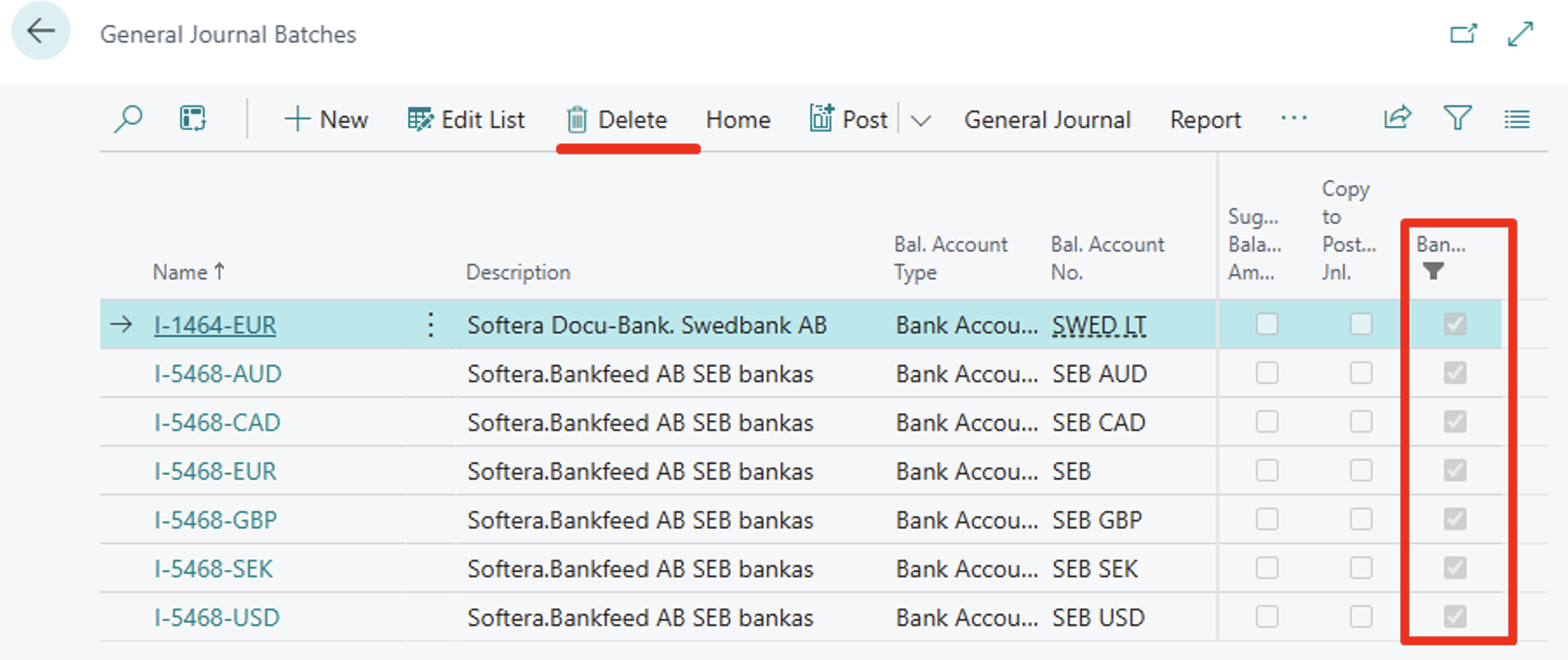
Task: Expand page to full width icon
Action: coord(1520,34)
